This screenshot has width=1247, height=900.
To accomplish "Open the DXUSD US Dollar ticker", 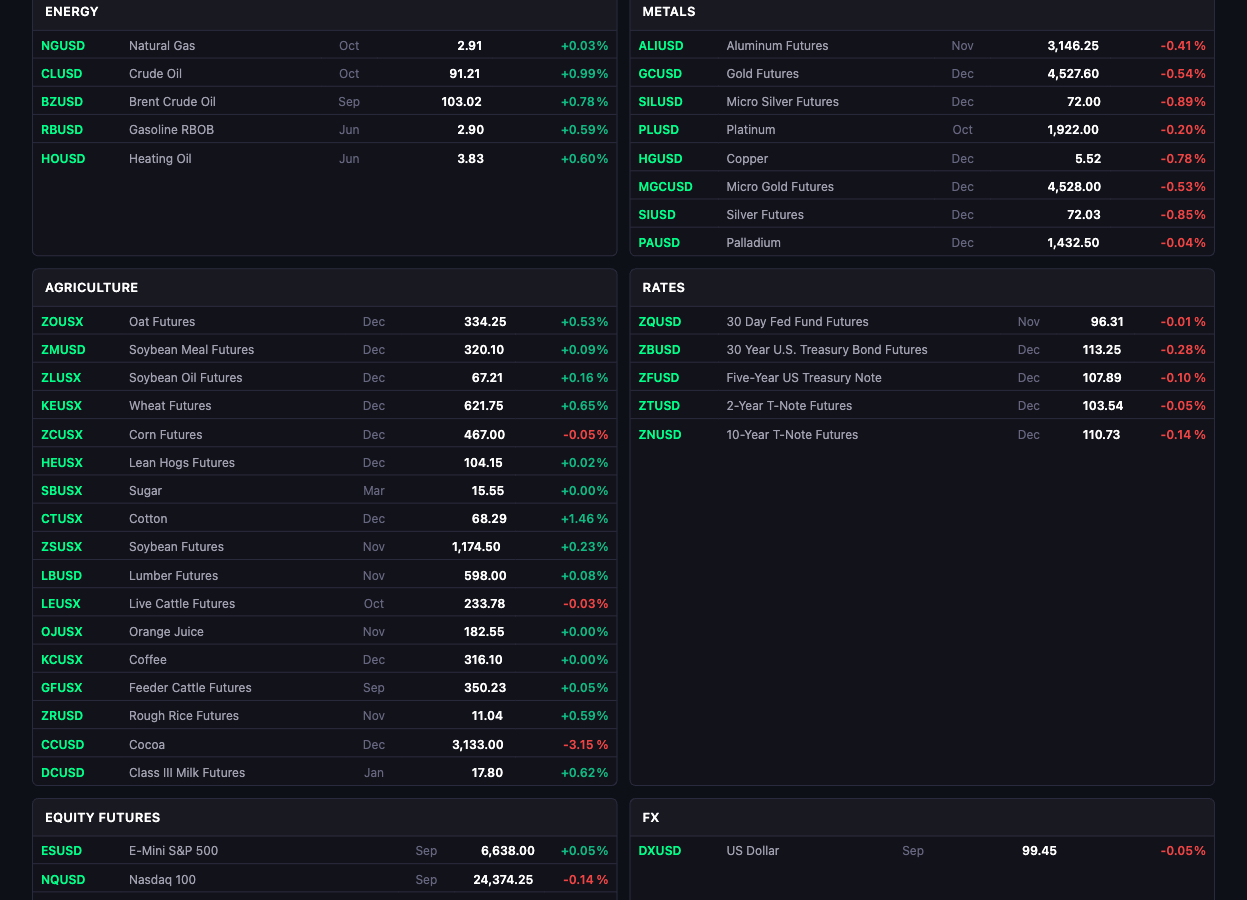I will click(660, 850).
